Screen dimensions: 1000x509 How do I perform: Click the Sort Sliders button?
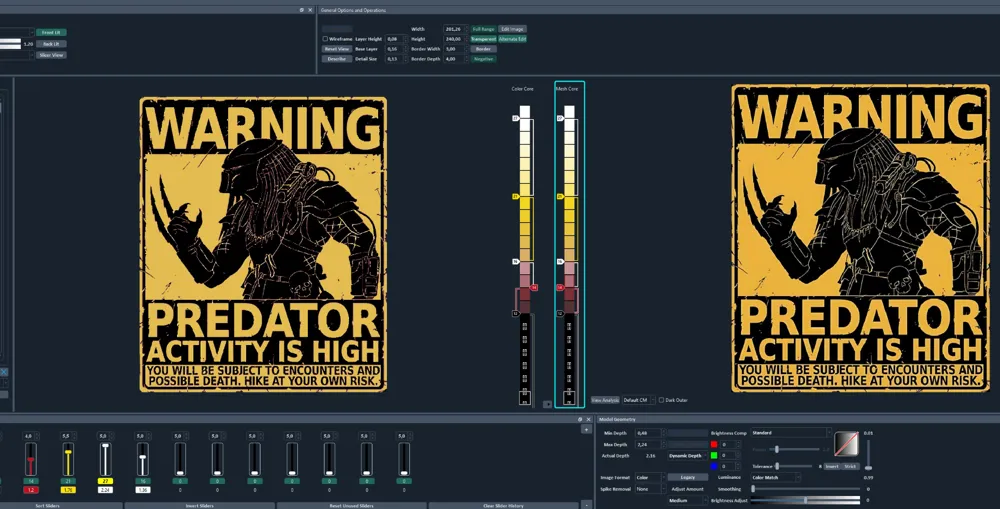click(x=48, y=505)
